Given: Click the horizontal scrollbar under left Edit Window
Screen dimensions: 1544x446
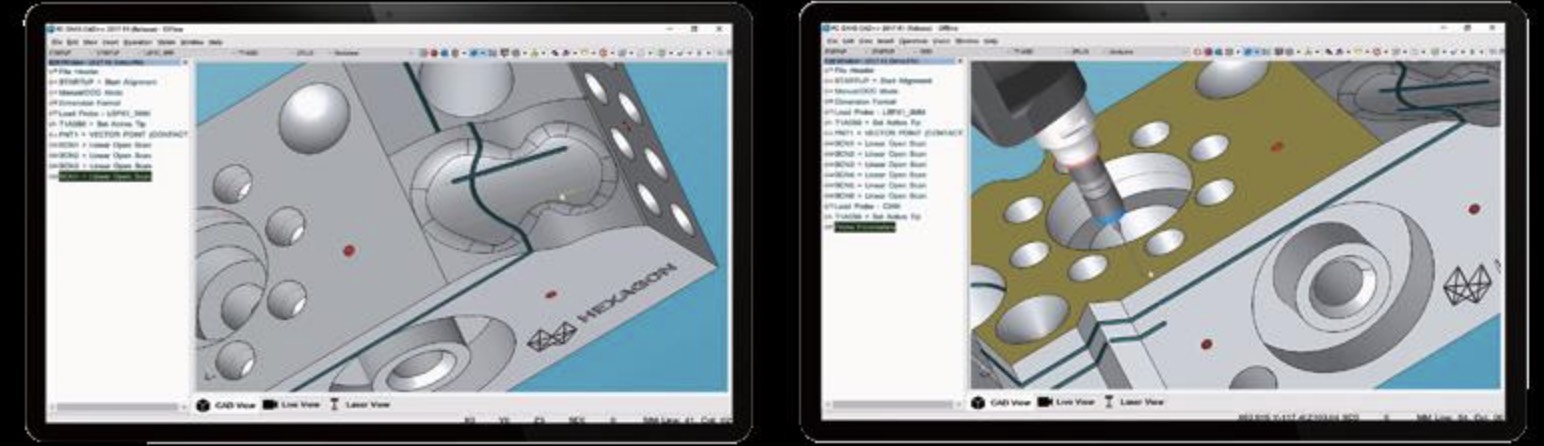Looking at the screenshot, I should click(117, 407).
